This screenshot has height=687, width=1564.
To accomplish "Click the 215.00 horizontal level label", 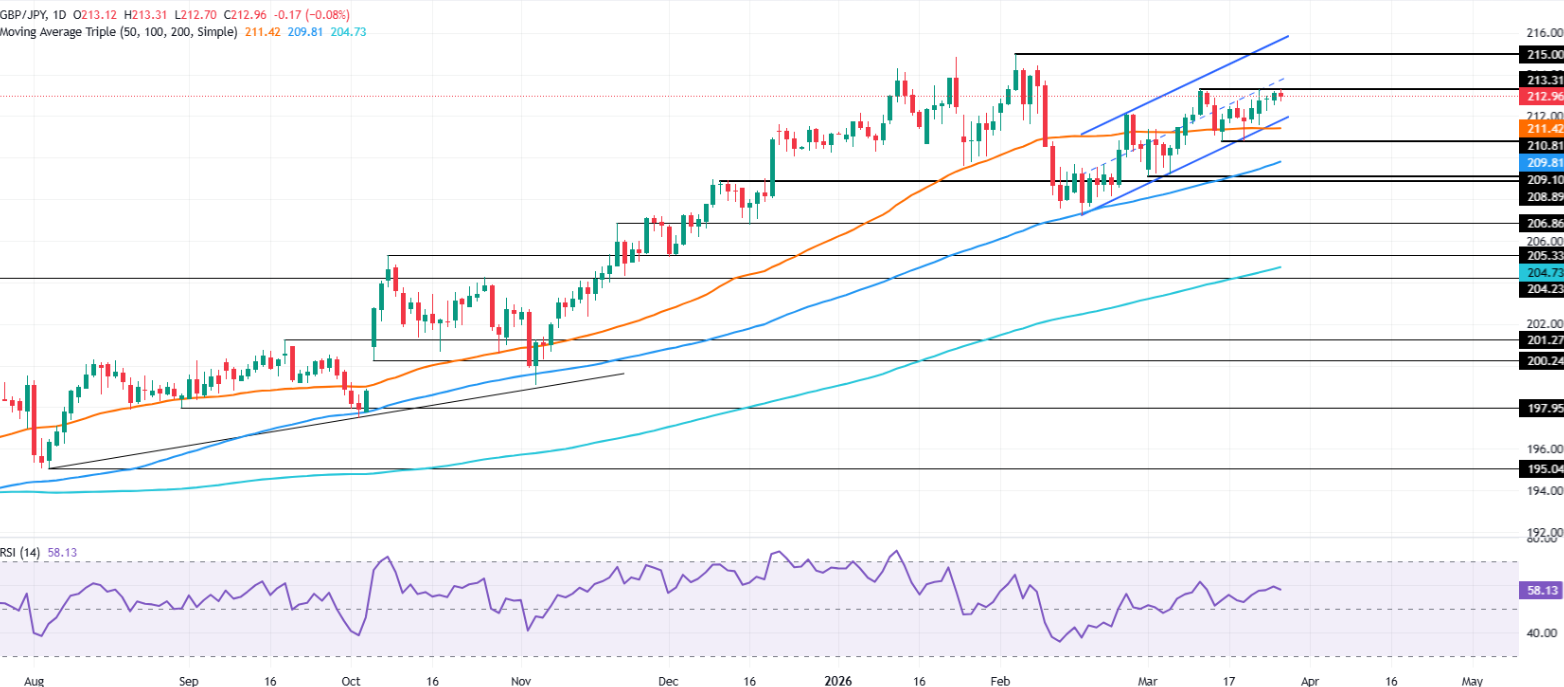I will click(1540, 54).
